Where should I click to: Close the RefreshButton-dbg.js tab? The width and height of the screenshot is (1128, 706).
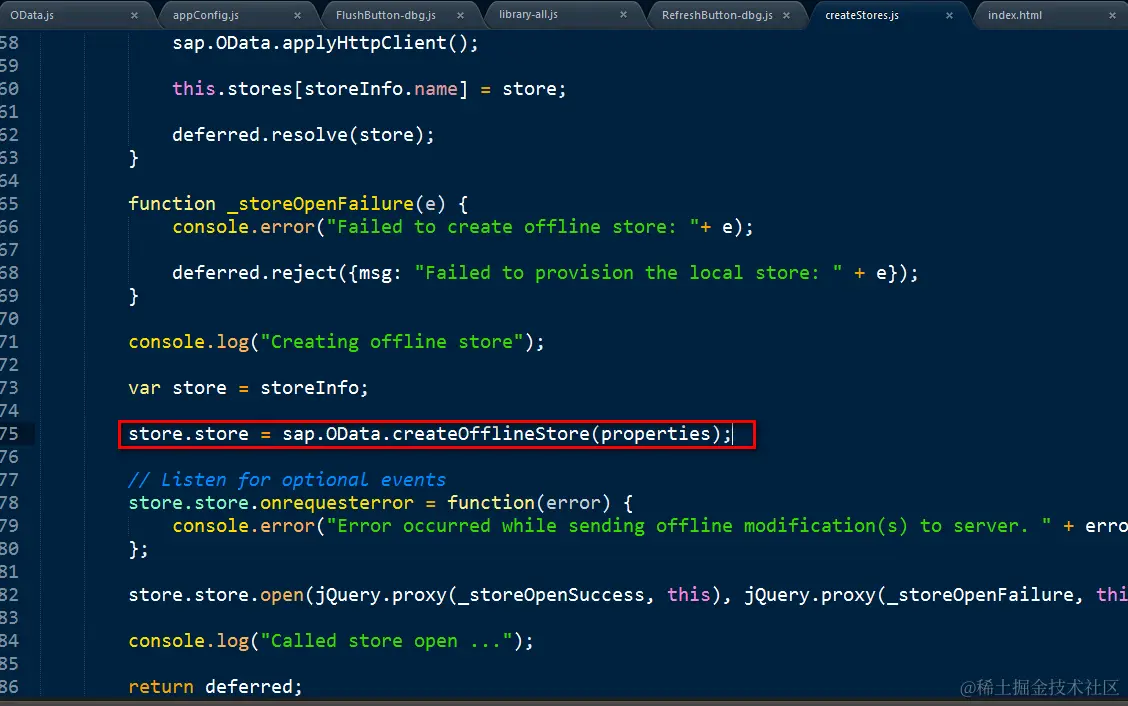click(x=786, y=15)
